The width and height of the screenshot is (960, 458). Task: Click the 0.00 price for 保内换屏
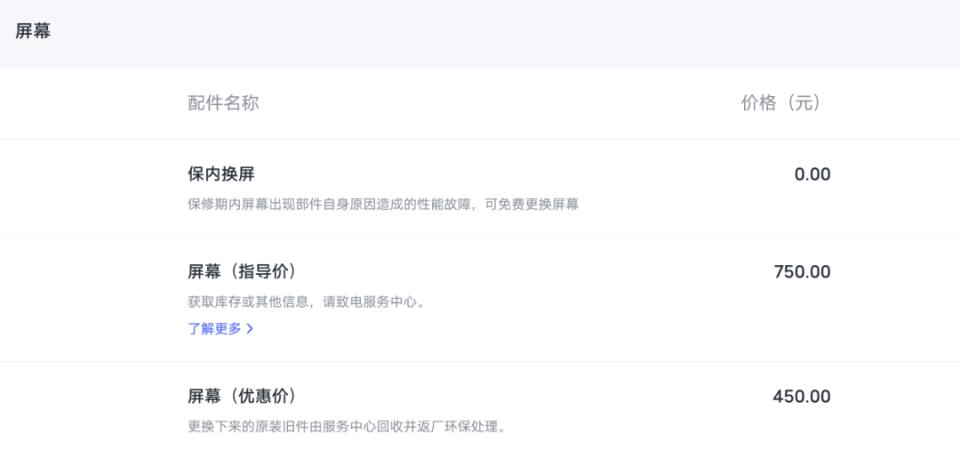coord(812,175)
